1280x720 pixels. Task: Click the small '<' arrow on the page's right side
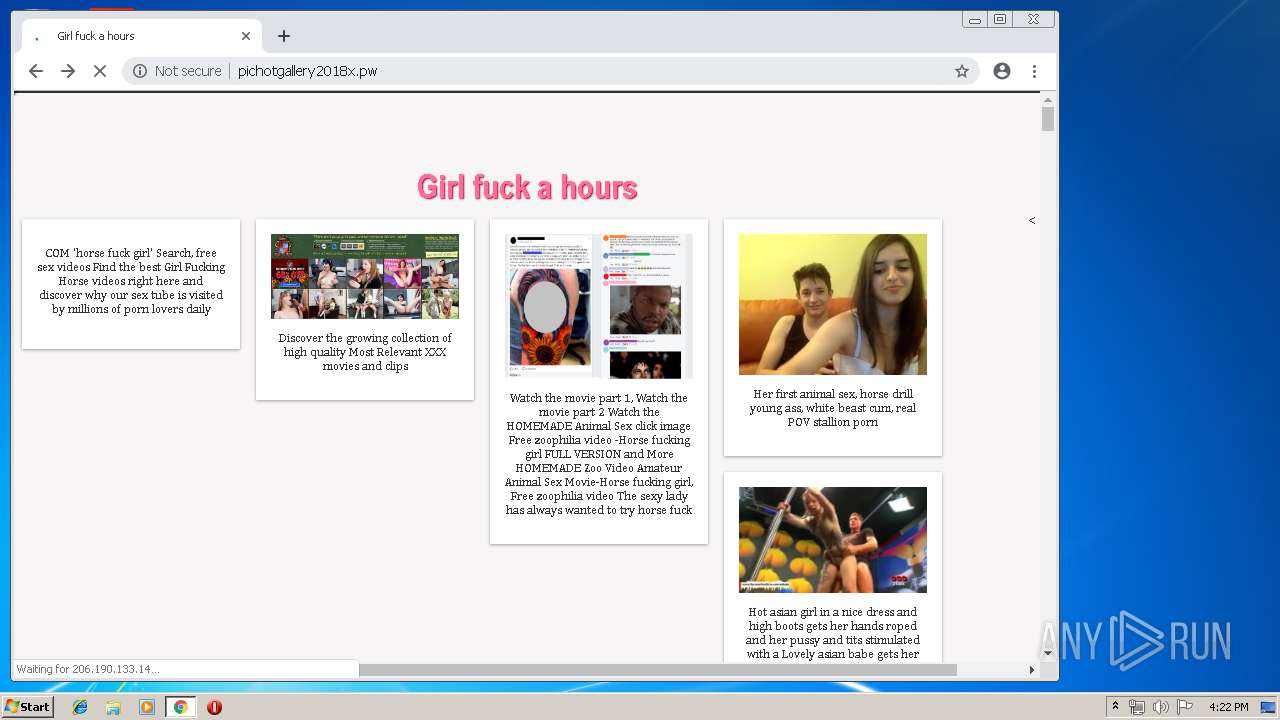(x=1032, y=220)
